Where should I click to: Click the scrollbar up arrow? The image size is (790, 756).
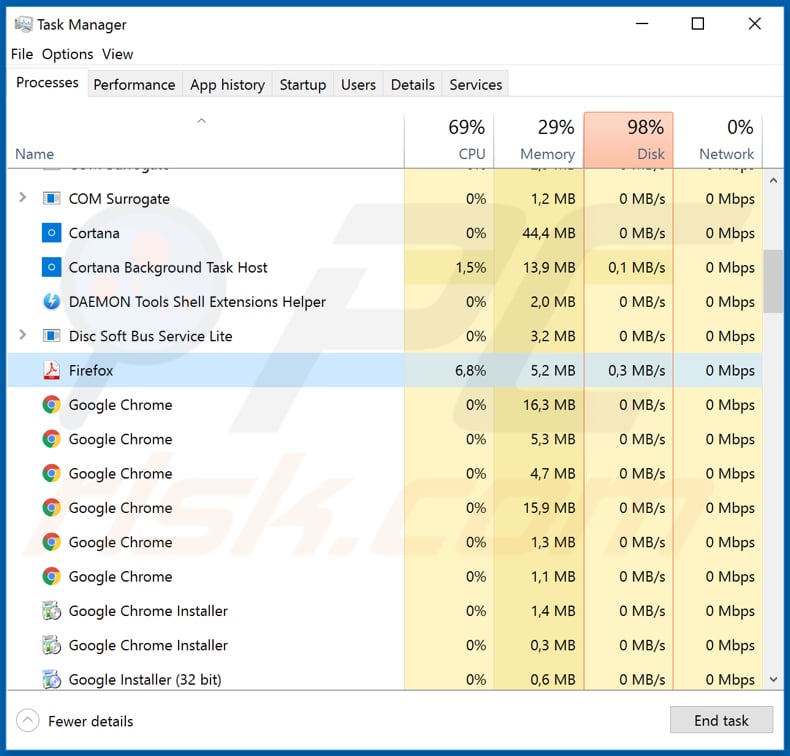click(773, 180)
